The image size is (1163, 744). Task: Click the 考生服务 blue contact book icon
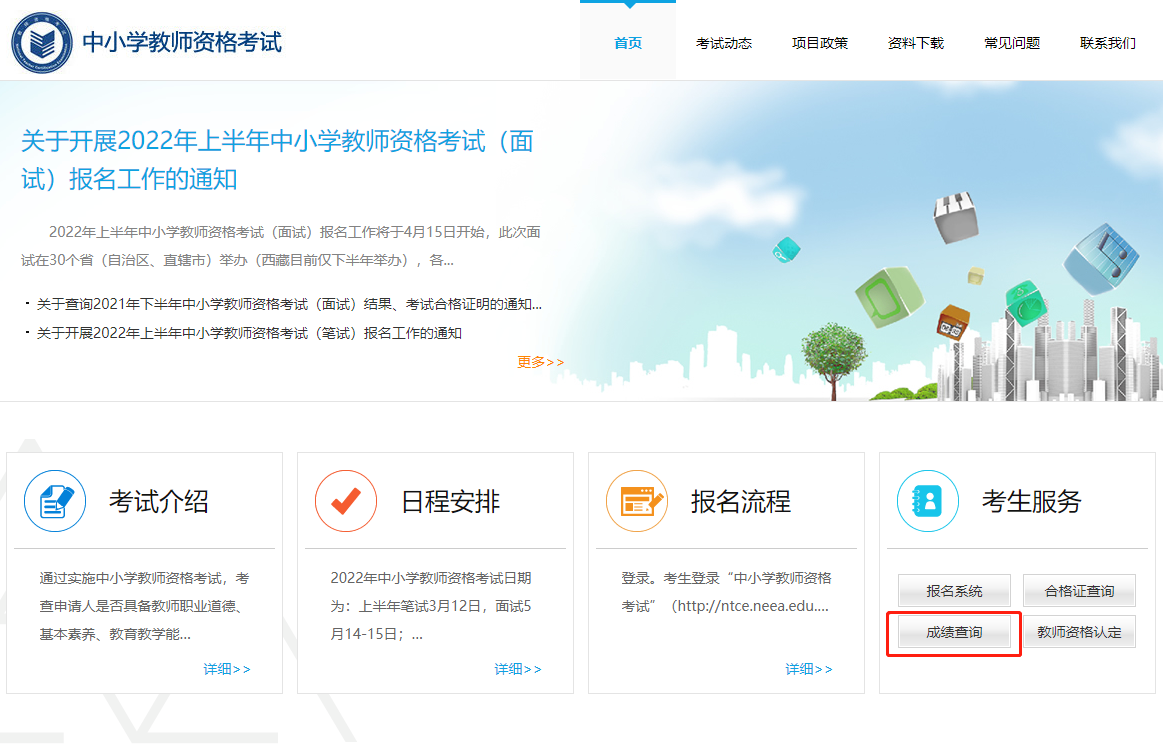(x=928, y=501)
